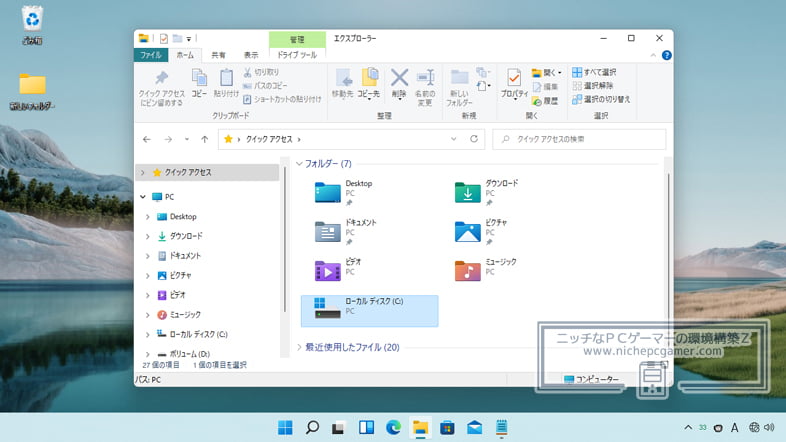The height and width of the screenshot is (442, 786).
Task: Select Local Disk (C:) tile
Action: [369, 311]
